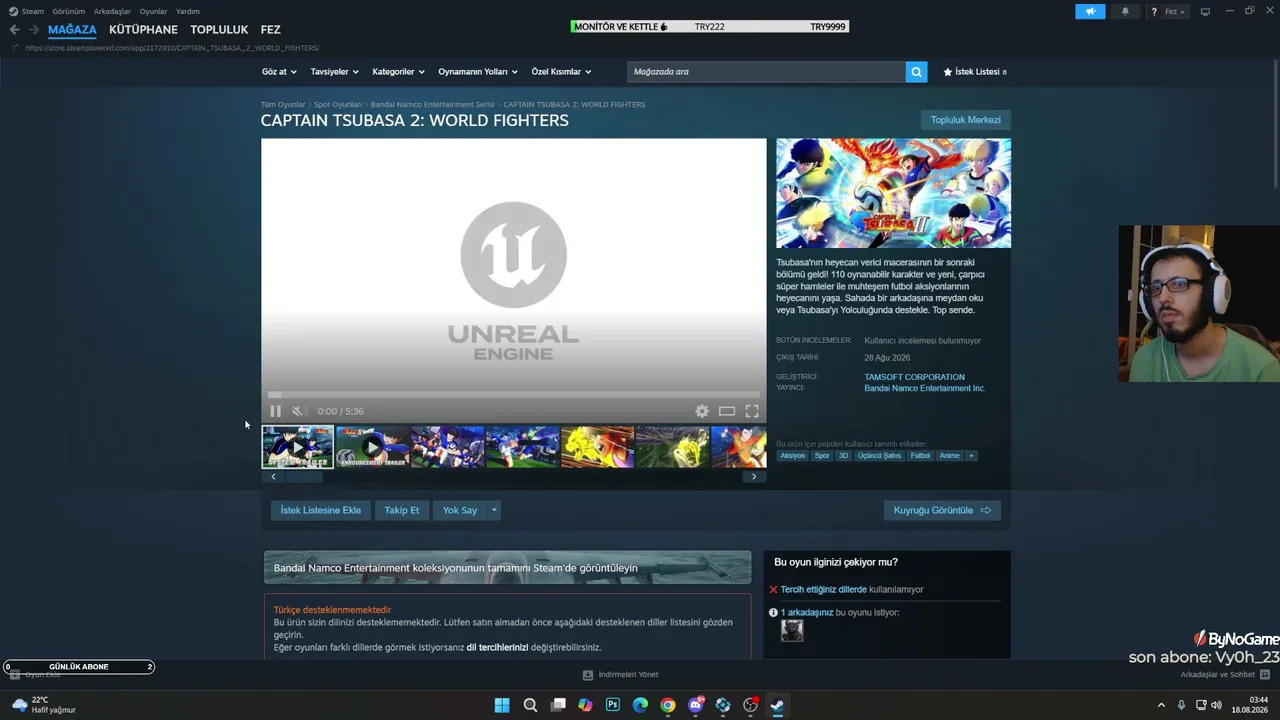This screenshot has height=720, width=1280.
Task: Select the Announcement Trailer thumbnail
Action: pyautogui.click(x=372, y=447)
